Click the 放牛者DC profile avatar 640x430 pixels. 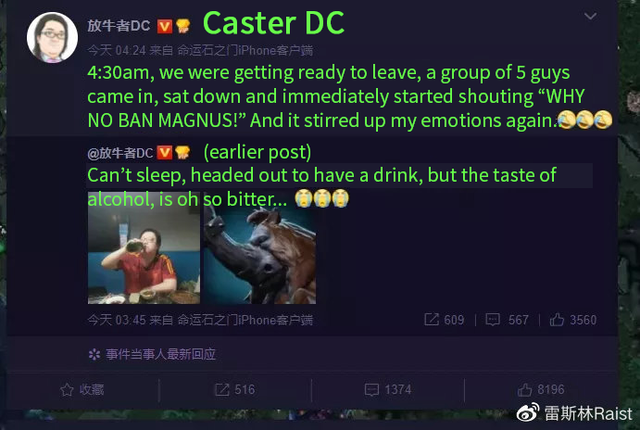coord(52,37)
